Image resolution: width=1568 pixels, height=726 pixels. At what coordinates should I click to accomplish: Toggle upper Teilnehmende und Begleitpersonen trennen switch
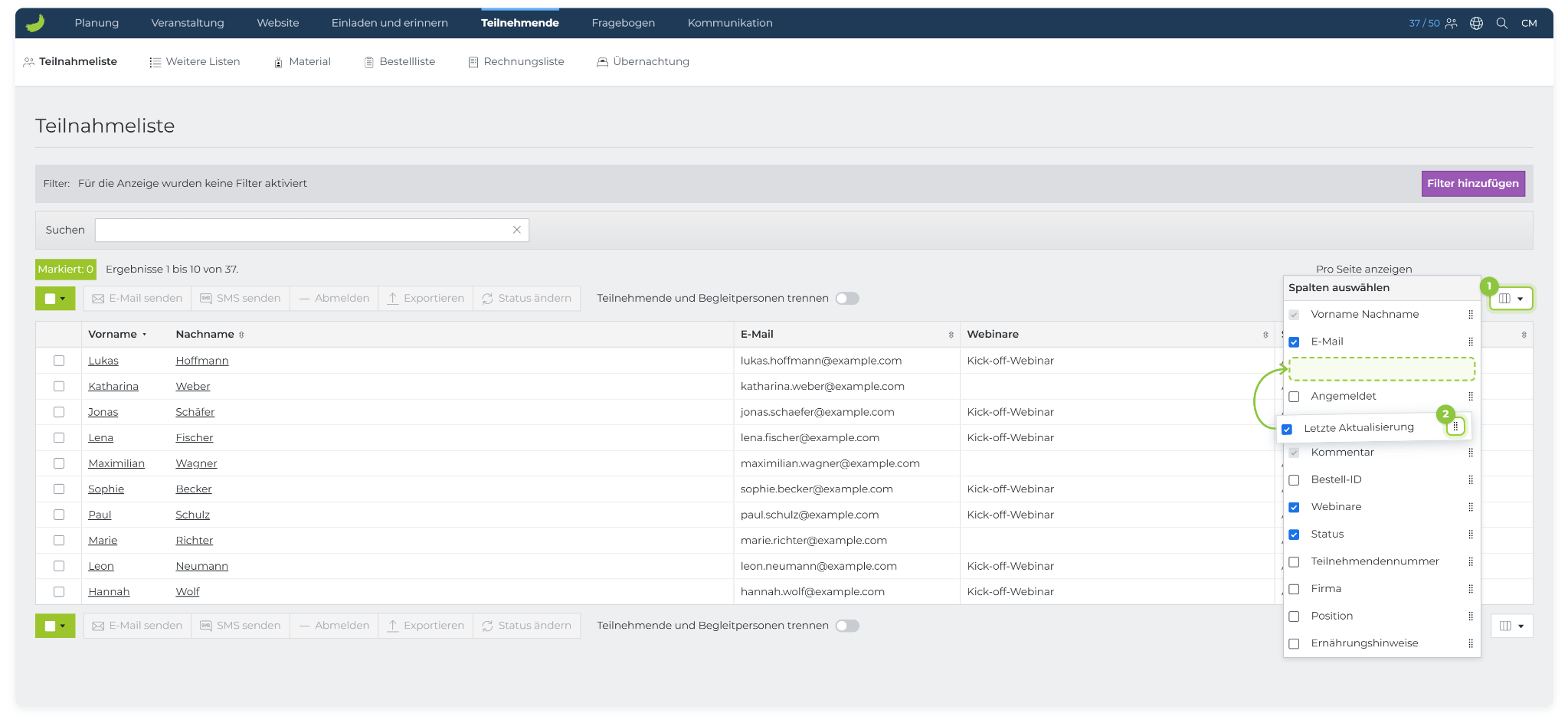(847, 299)
